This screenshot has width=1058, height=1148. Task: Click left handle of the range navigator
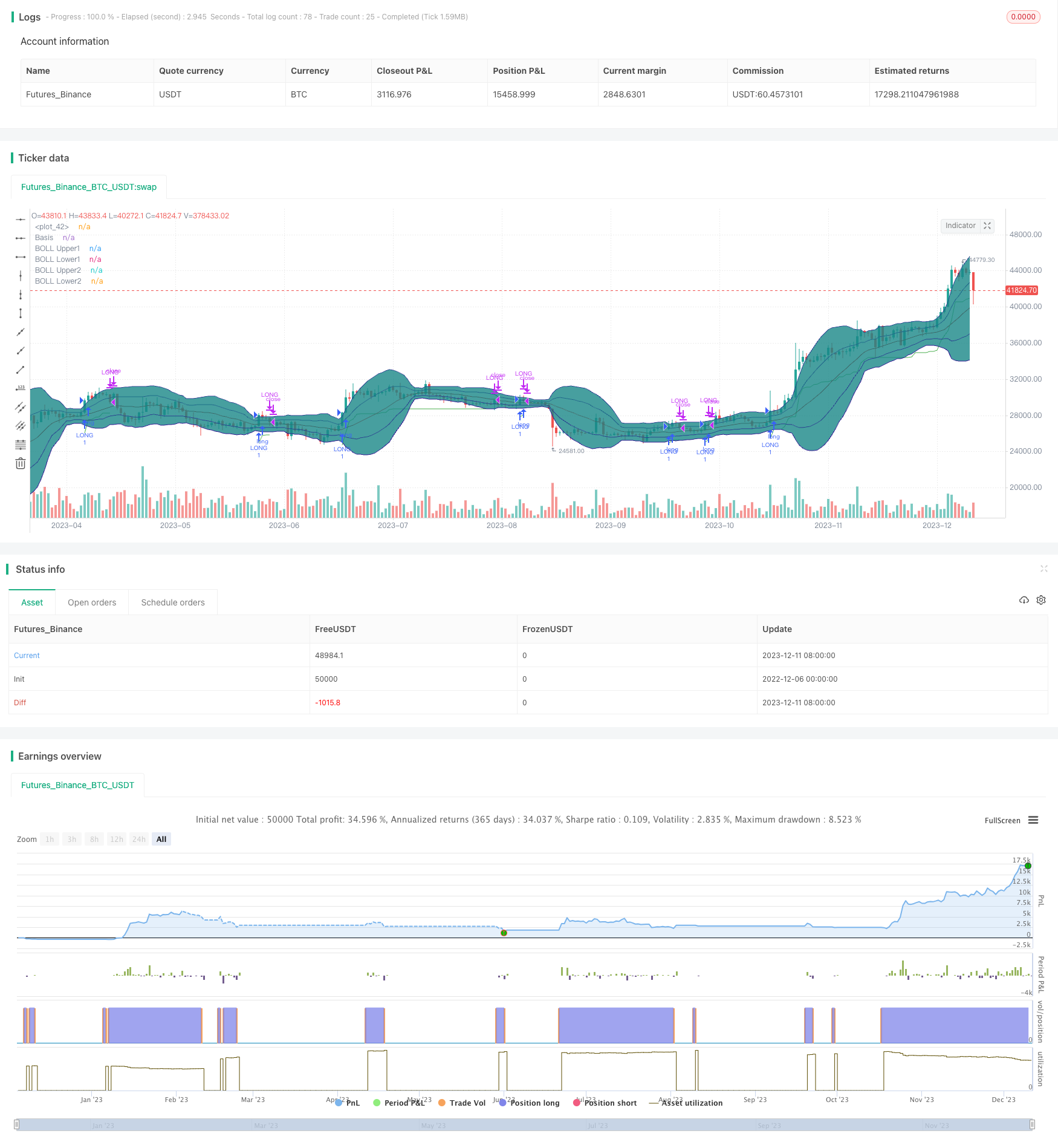[17, 1124]
